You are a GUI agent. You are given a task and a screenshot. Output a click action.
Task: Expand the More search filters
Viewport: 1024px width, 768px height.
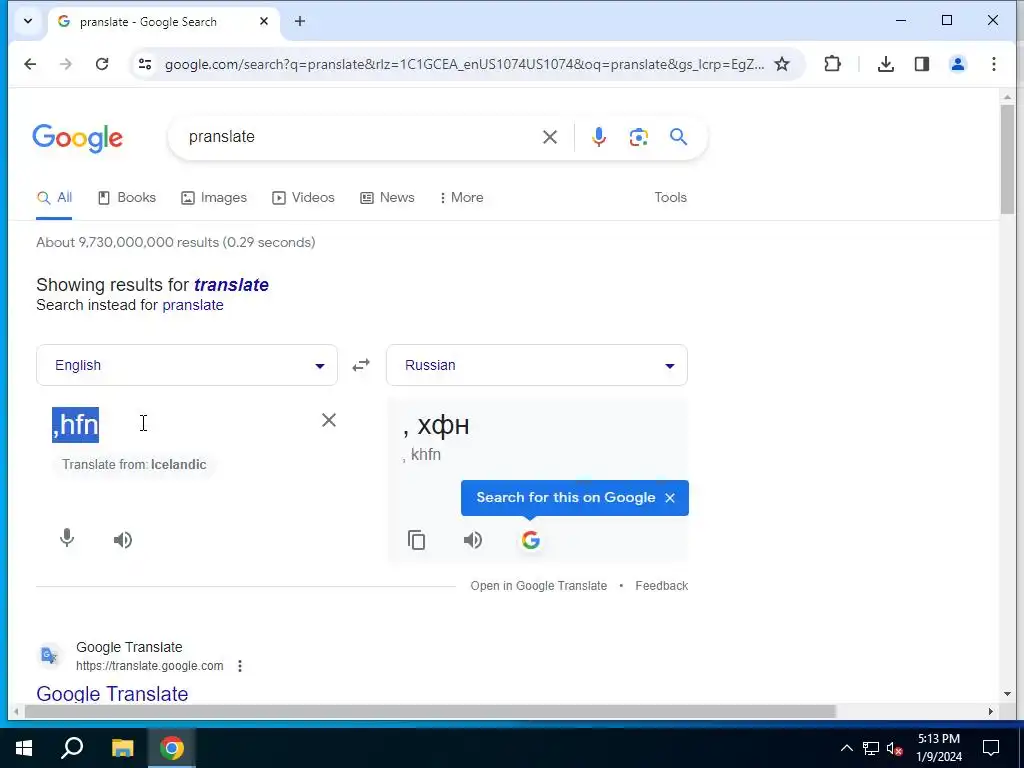tap(462, 197)
